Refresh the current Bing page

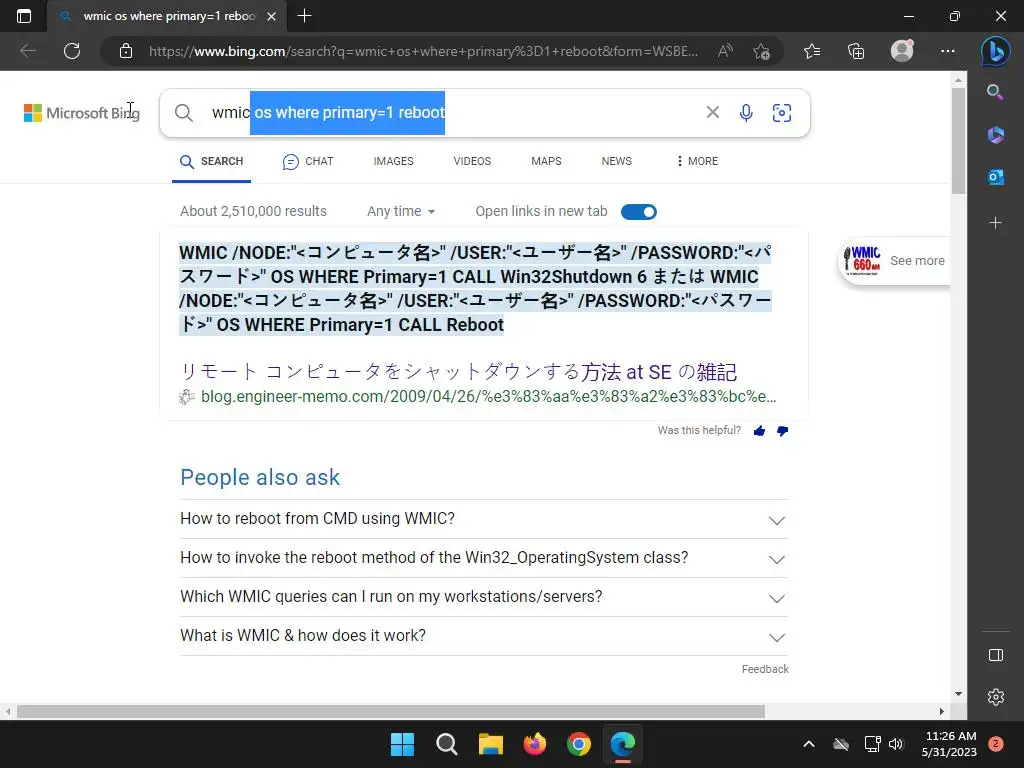pos(72,51)
